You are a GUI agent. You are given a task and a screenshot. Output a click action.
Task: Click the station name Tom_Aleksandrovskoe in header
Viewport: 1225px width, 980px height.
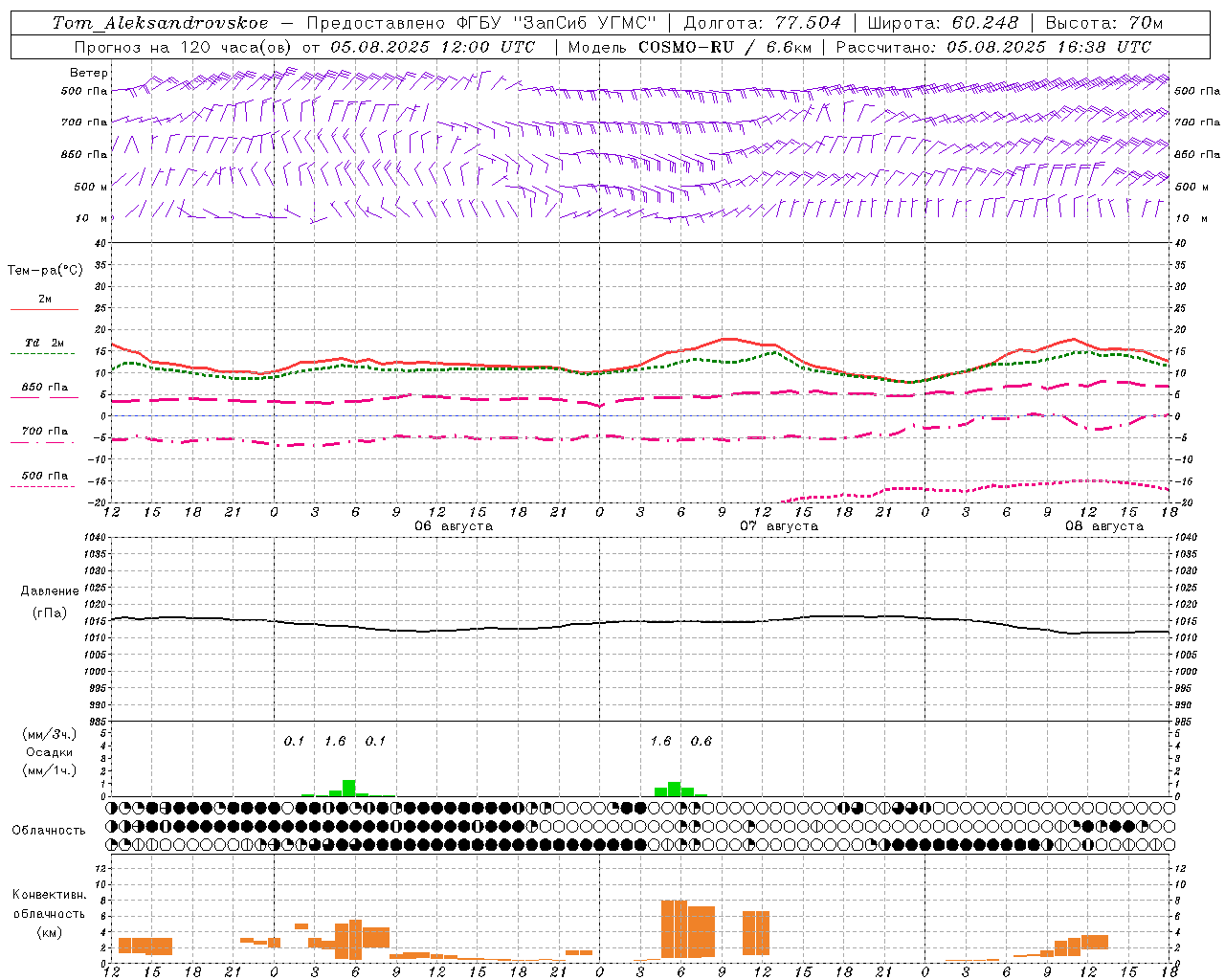click(160, 22)
